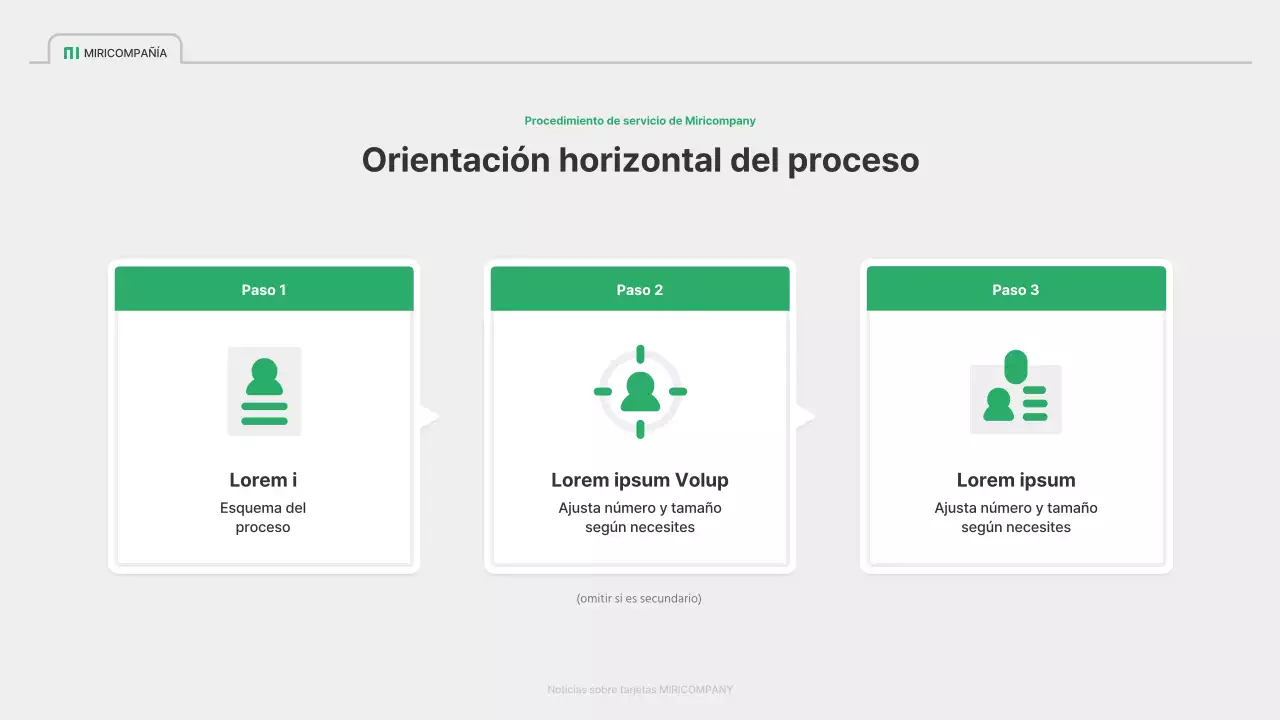Select the green person silhouette inside the crosshair
This screenshot has width=1280, height=720.
639,391
